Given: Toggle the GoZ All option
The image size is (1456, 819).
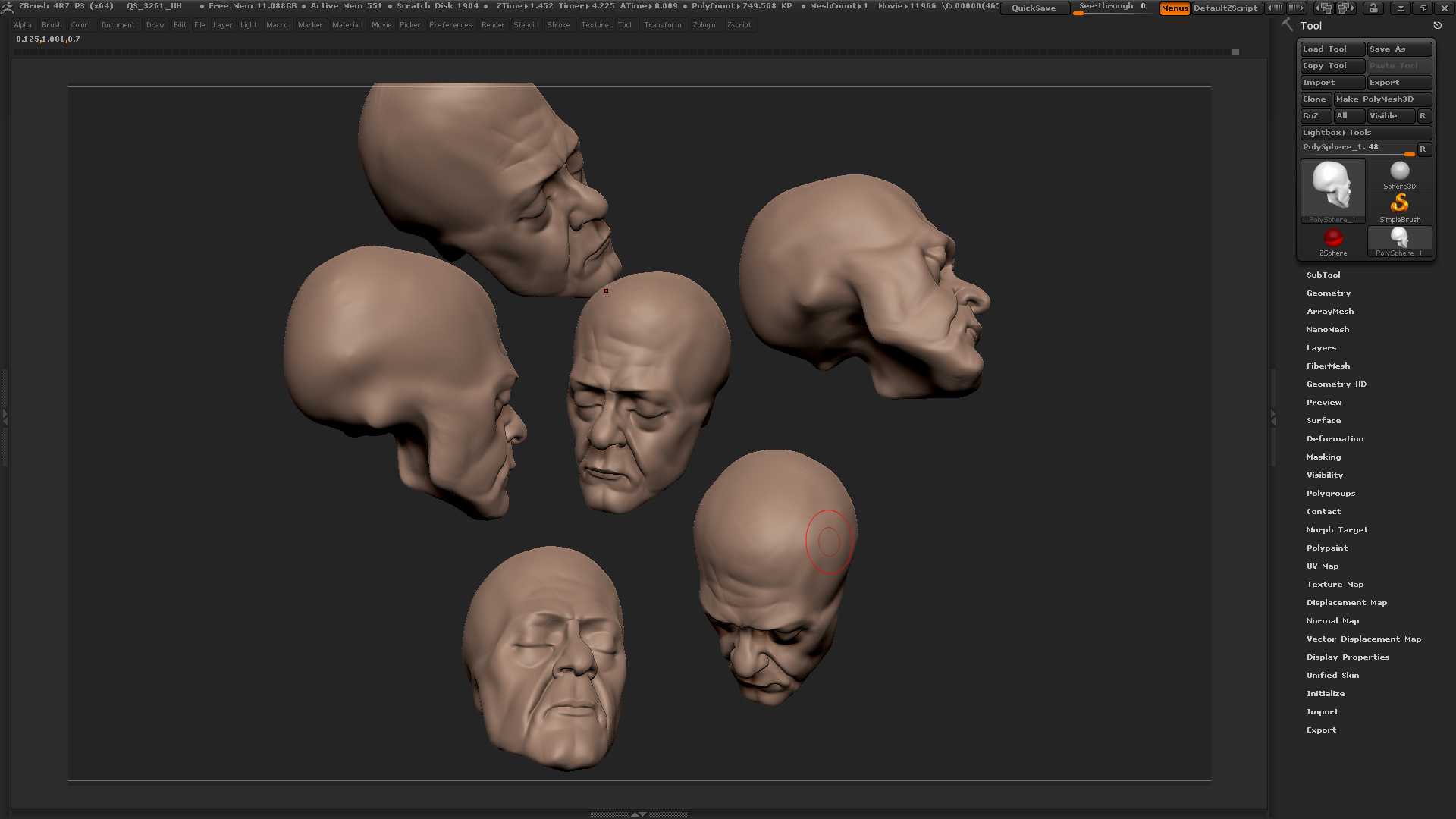Looking at the screenshot, I should click(1349, 116).
